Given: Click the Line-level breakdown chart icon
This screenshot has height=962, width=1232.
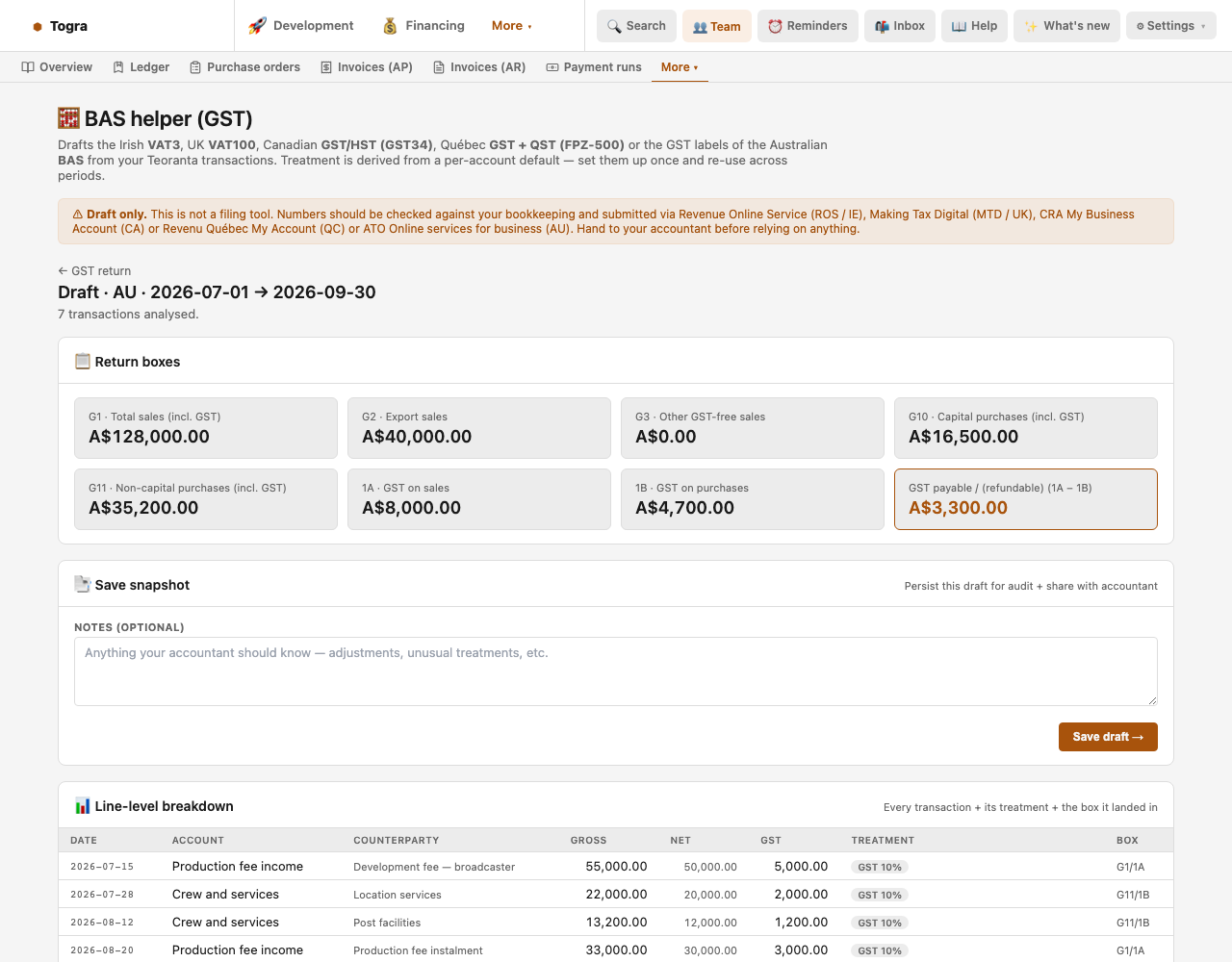Looking at the screenshot, I should pos(83,806).
